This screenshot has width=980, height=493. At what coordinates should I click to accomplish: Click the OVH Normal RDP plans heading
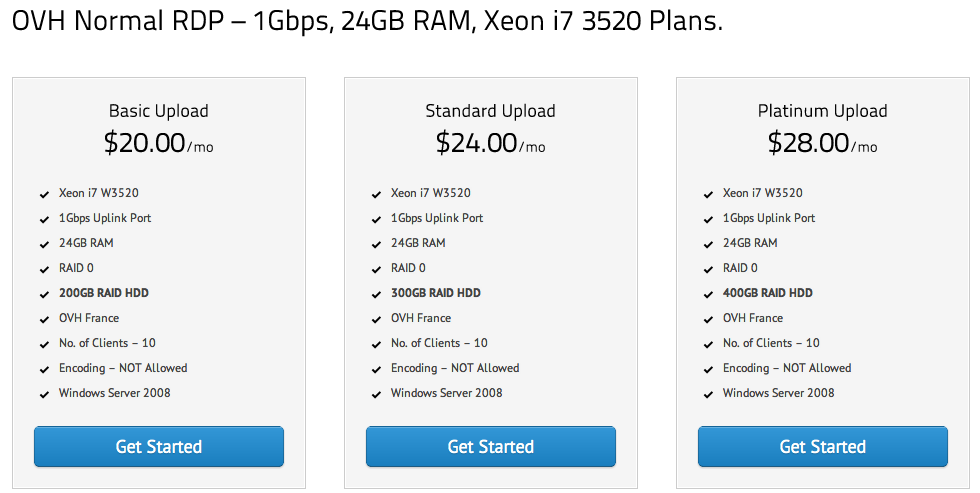coord(366,22)
